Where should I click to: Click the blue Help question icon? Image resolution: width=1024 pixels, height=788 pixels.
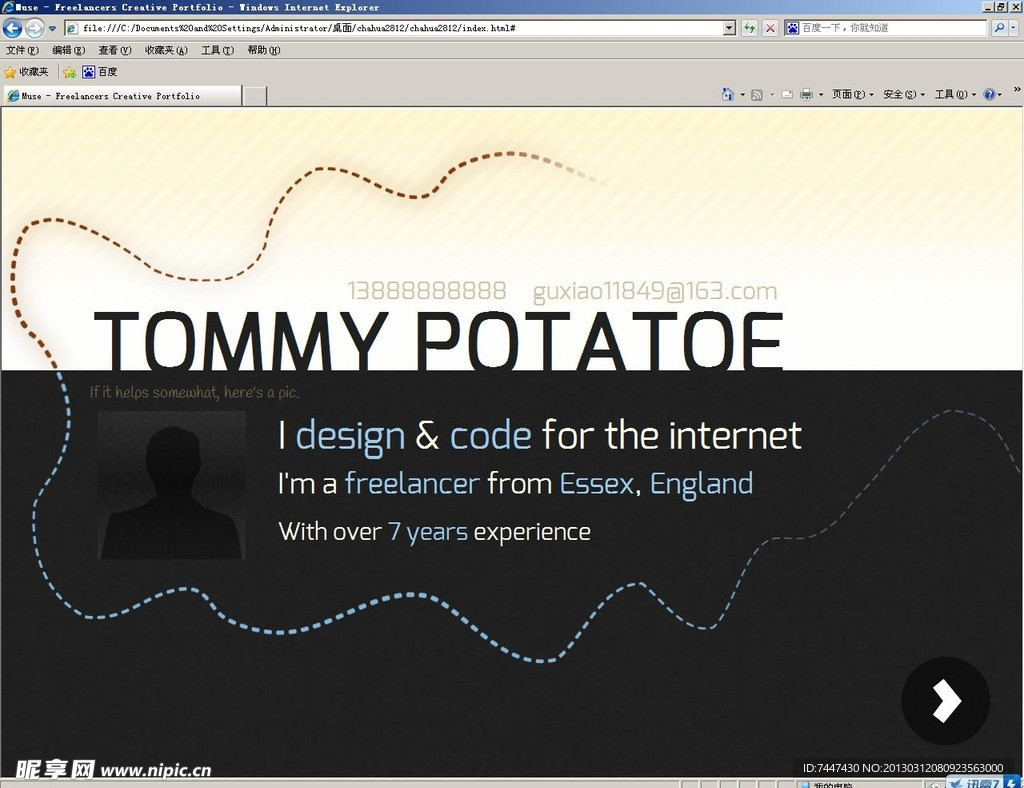pyautogui.click(x=989, y=95)
